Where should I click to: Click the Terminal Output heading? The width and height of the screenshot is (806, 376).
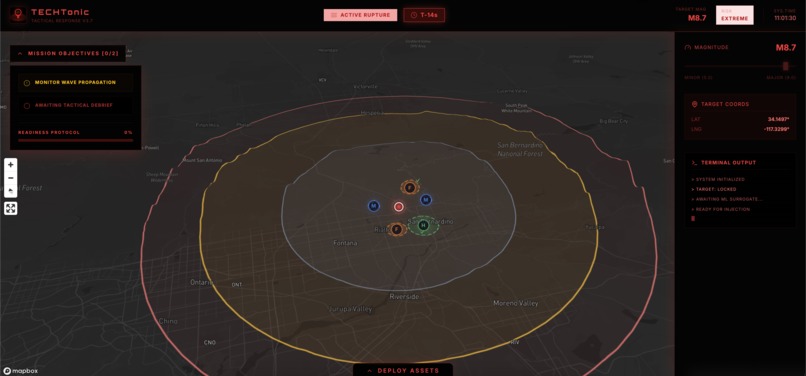coord(729,163)
